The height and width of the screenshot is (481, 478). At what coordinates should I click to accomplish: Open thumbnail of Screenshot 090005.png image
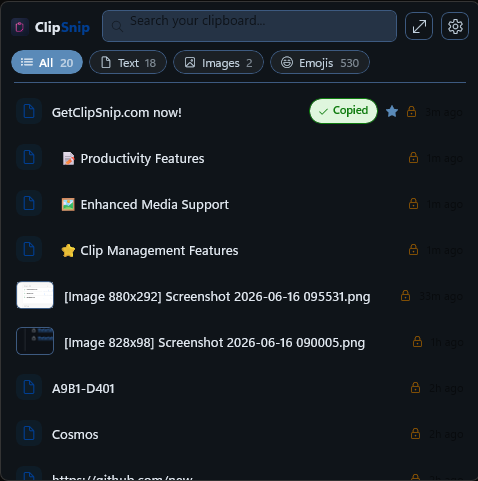click(35, 341)
